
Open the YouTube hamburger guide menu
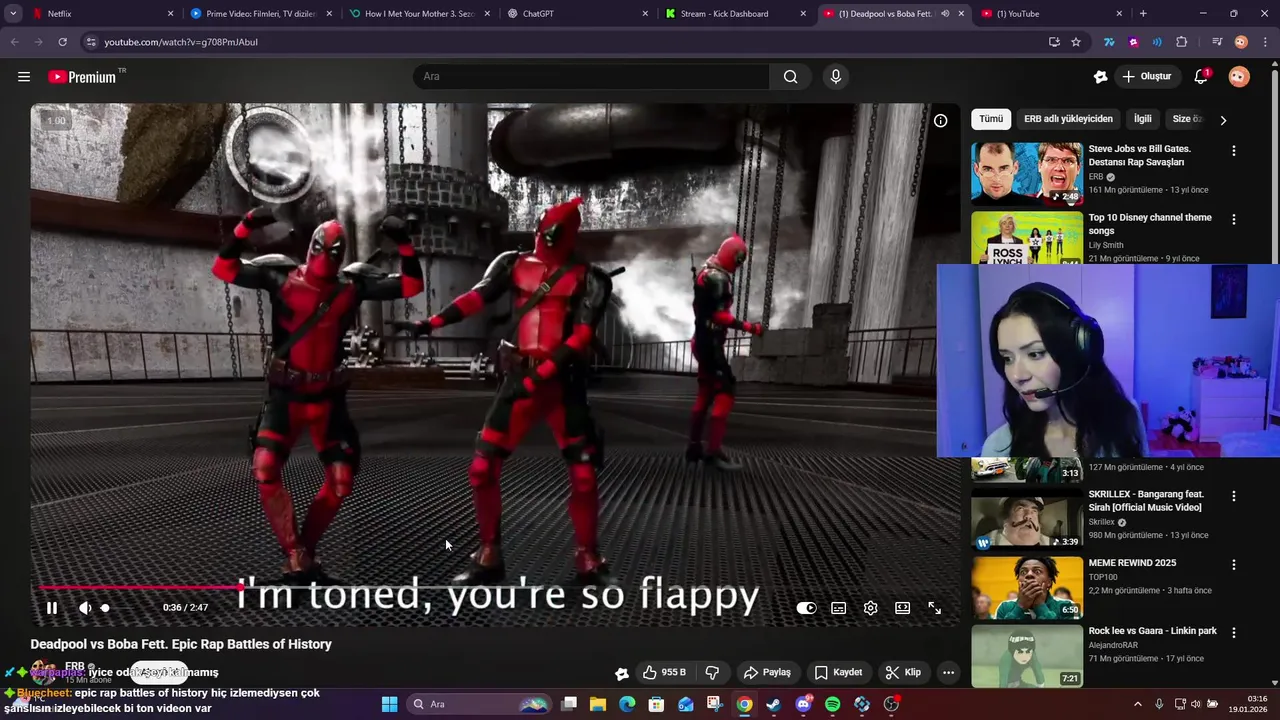click(24, 77)
